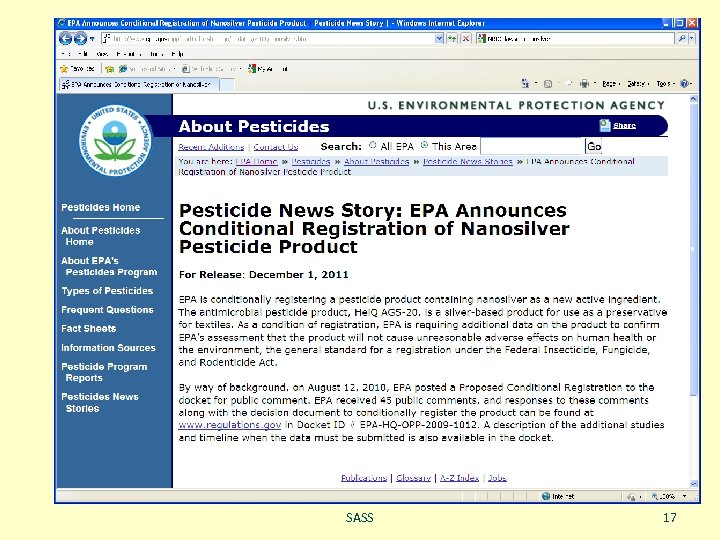Image resolution: width=720 pixels, height=540 pixels.
Task: Open Pesticide Program Reports sidebar link
Action: coord(104,372)
